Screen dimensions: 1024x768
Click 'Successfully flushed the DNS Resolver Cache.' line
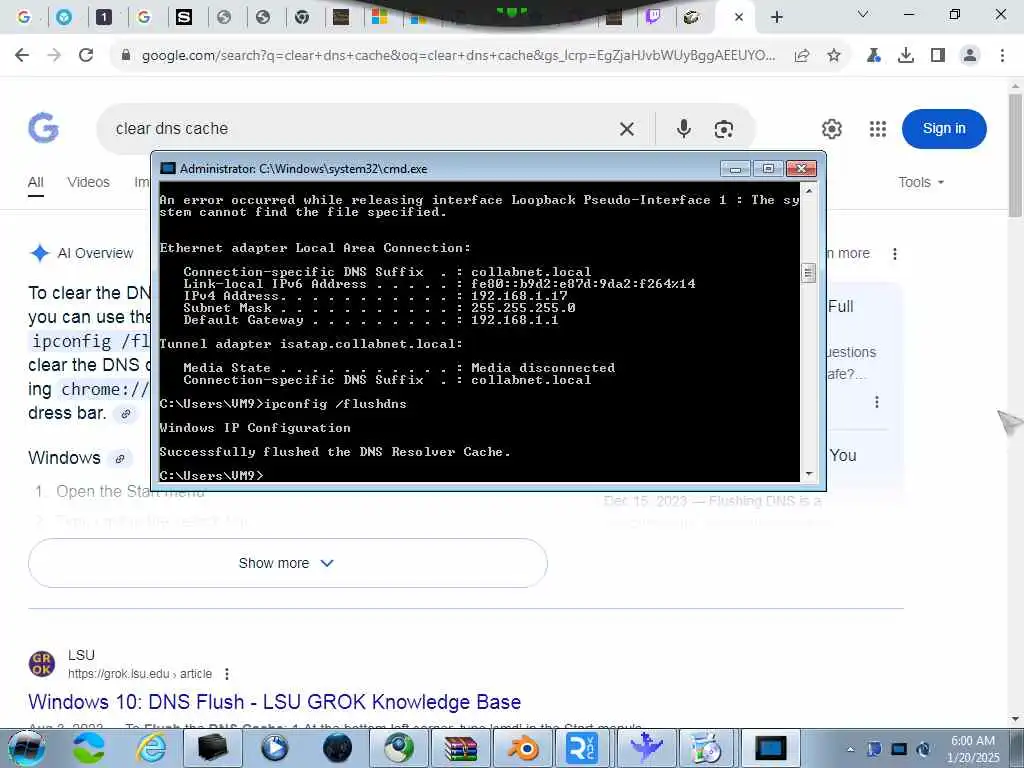point(335,452)
